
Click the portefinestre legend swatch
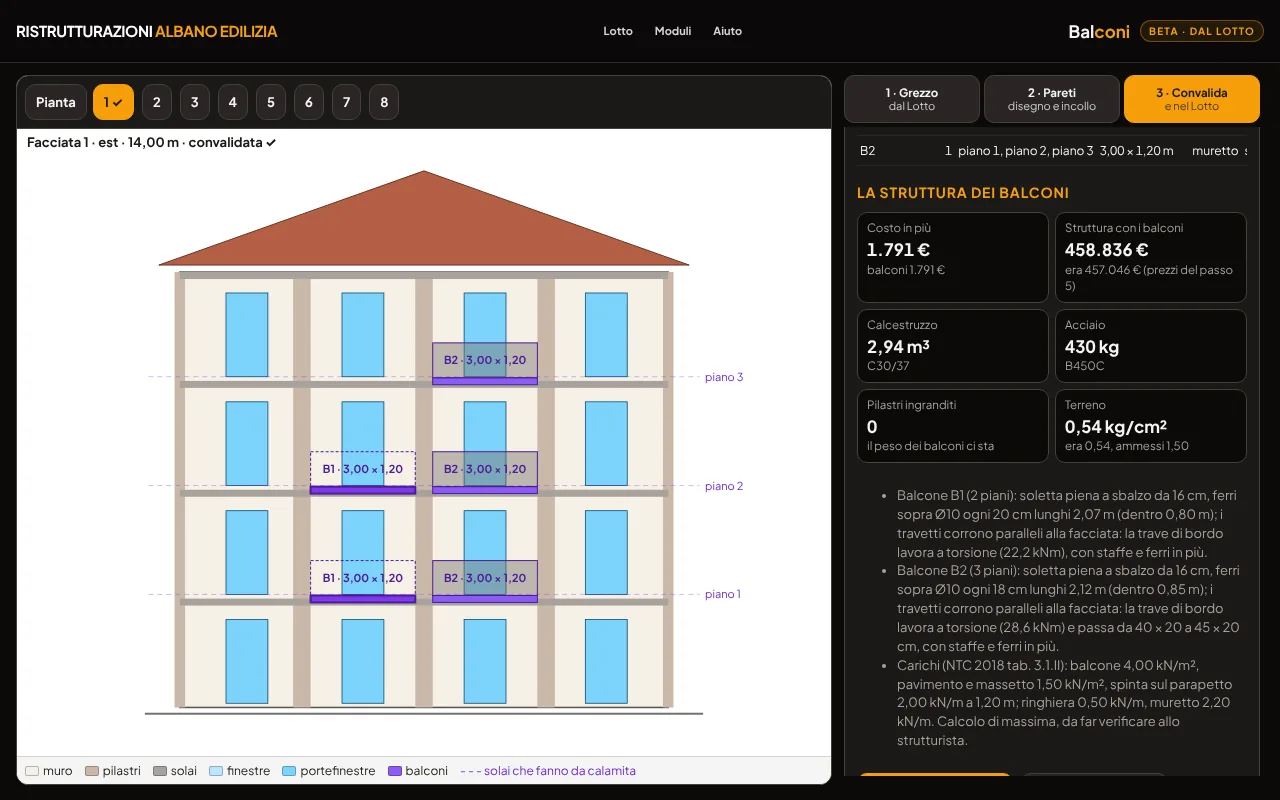click(x=289, y=771)
